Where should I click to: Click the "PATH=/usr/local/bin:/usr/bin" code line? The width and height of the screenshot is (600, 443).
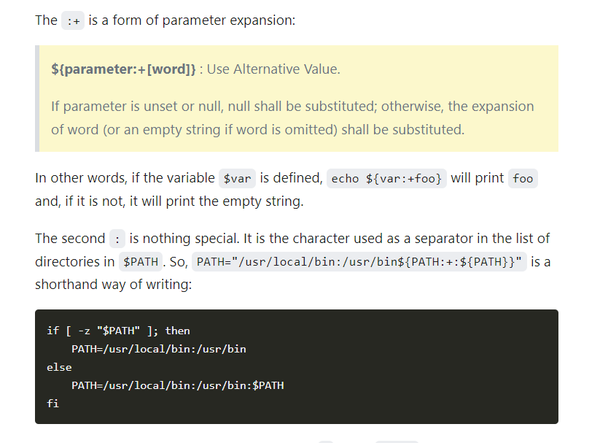159,349
